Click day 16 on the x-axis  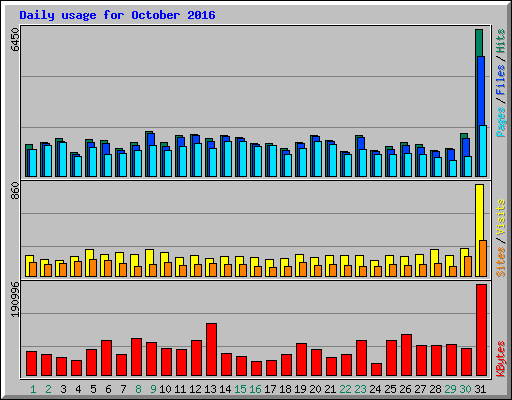point(255,389)
